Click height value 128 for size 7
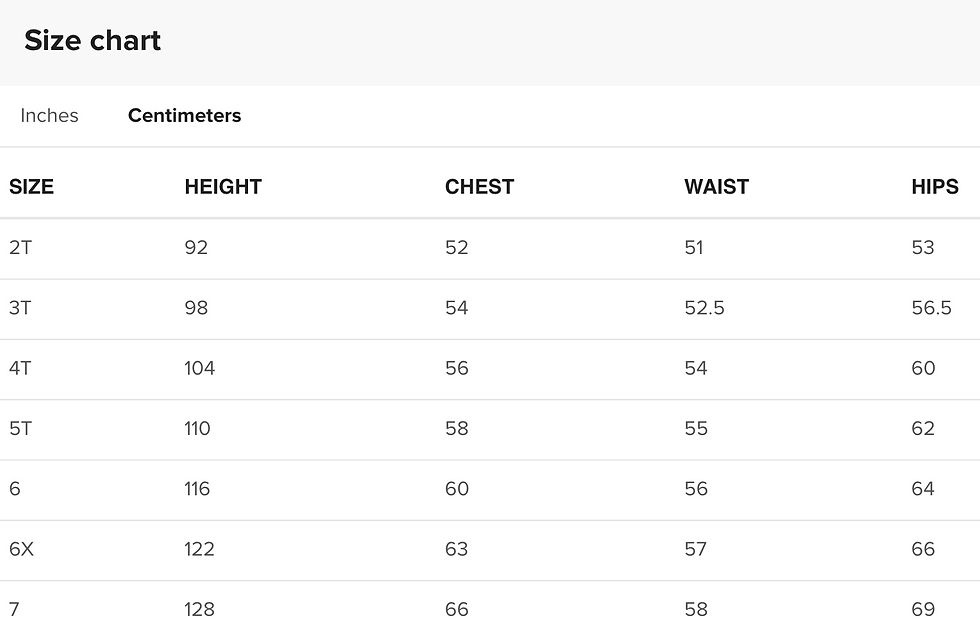Screen dimensions: 980x639 [199, 609]
